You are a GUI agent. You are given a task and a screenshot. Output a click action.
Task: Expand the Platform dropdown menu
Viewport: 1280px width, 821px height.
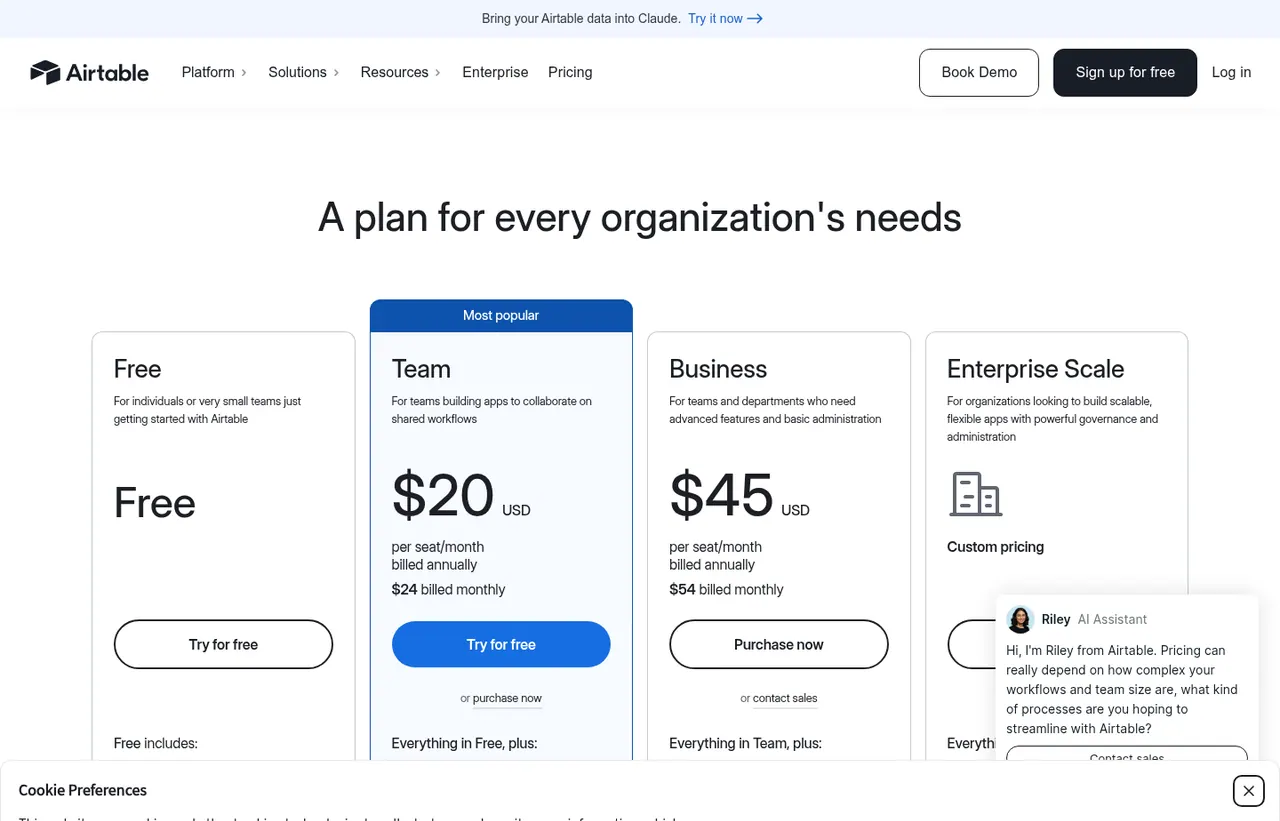click(x=214, y=72)
